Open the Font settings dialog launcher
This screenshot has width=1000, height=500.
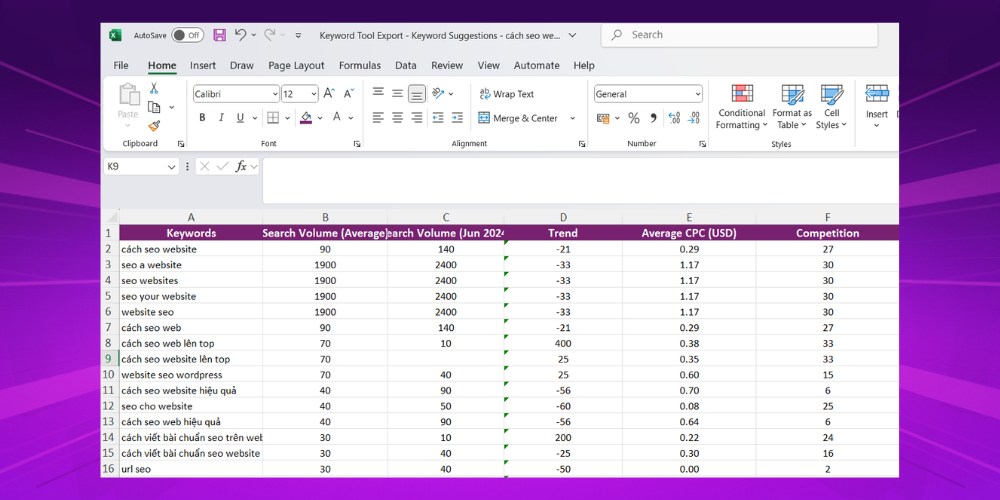pos(357,144)
